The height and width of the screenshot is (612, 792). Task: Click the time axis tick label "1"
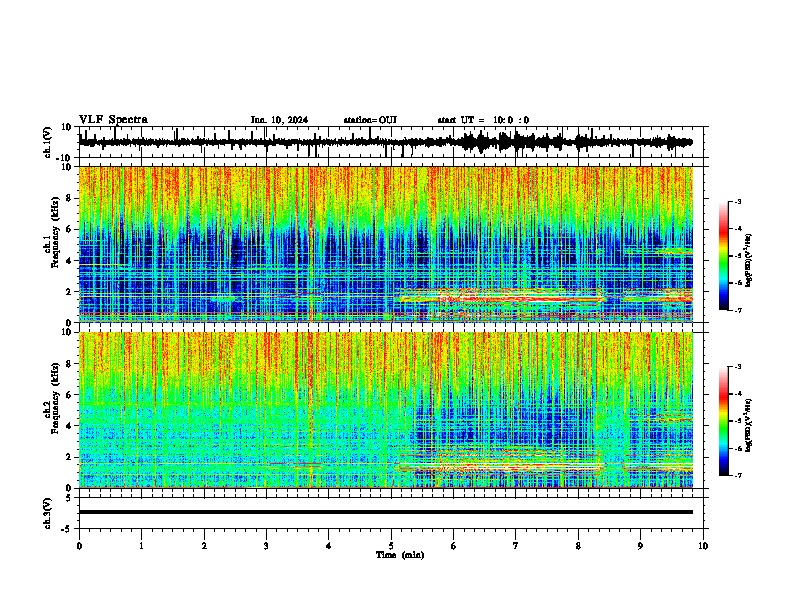click(x=141, y=546)
